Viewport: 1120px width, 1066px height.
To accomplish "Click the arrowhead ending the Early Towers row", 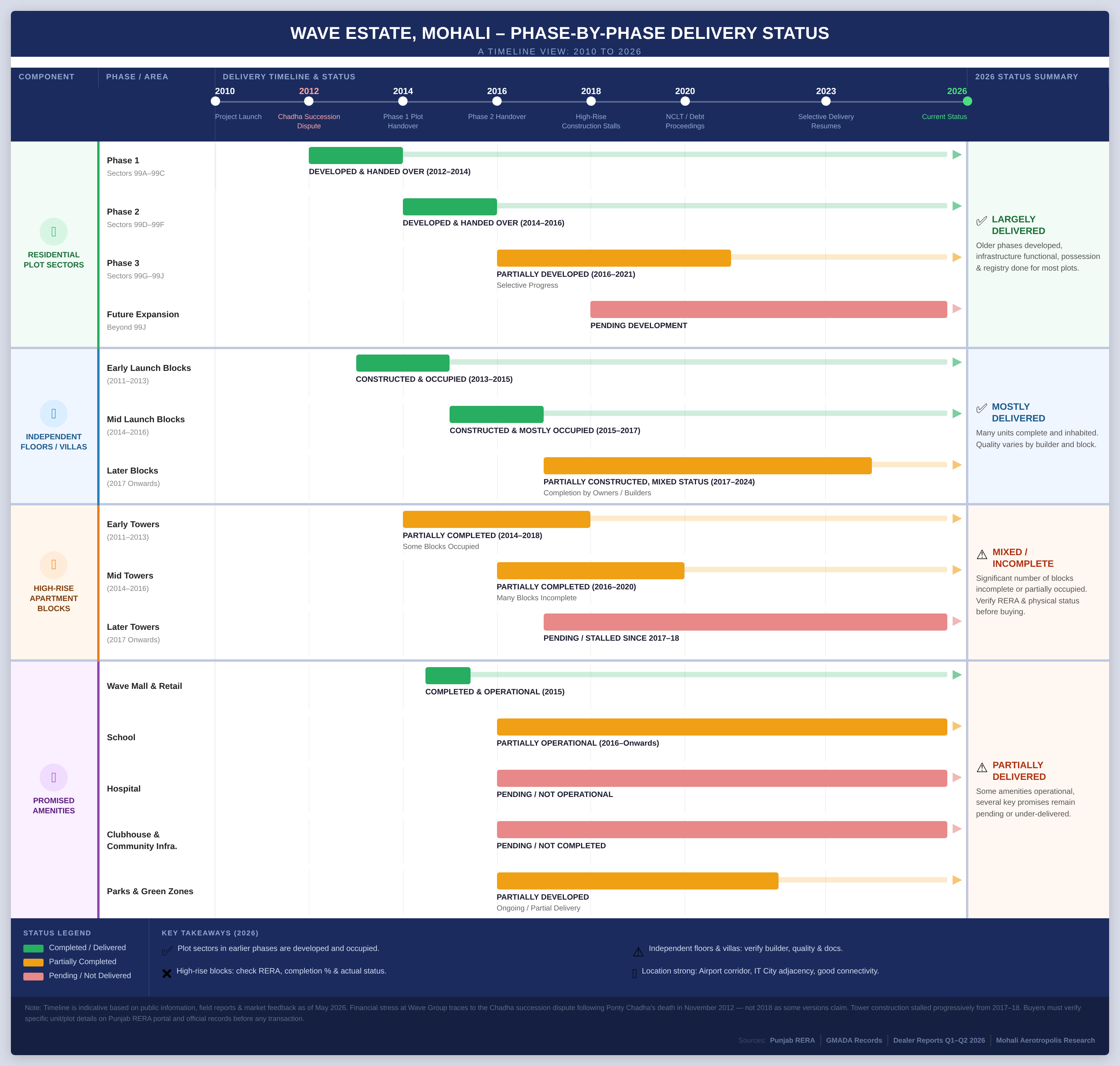I will pos(957,518).
